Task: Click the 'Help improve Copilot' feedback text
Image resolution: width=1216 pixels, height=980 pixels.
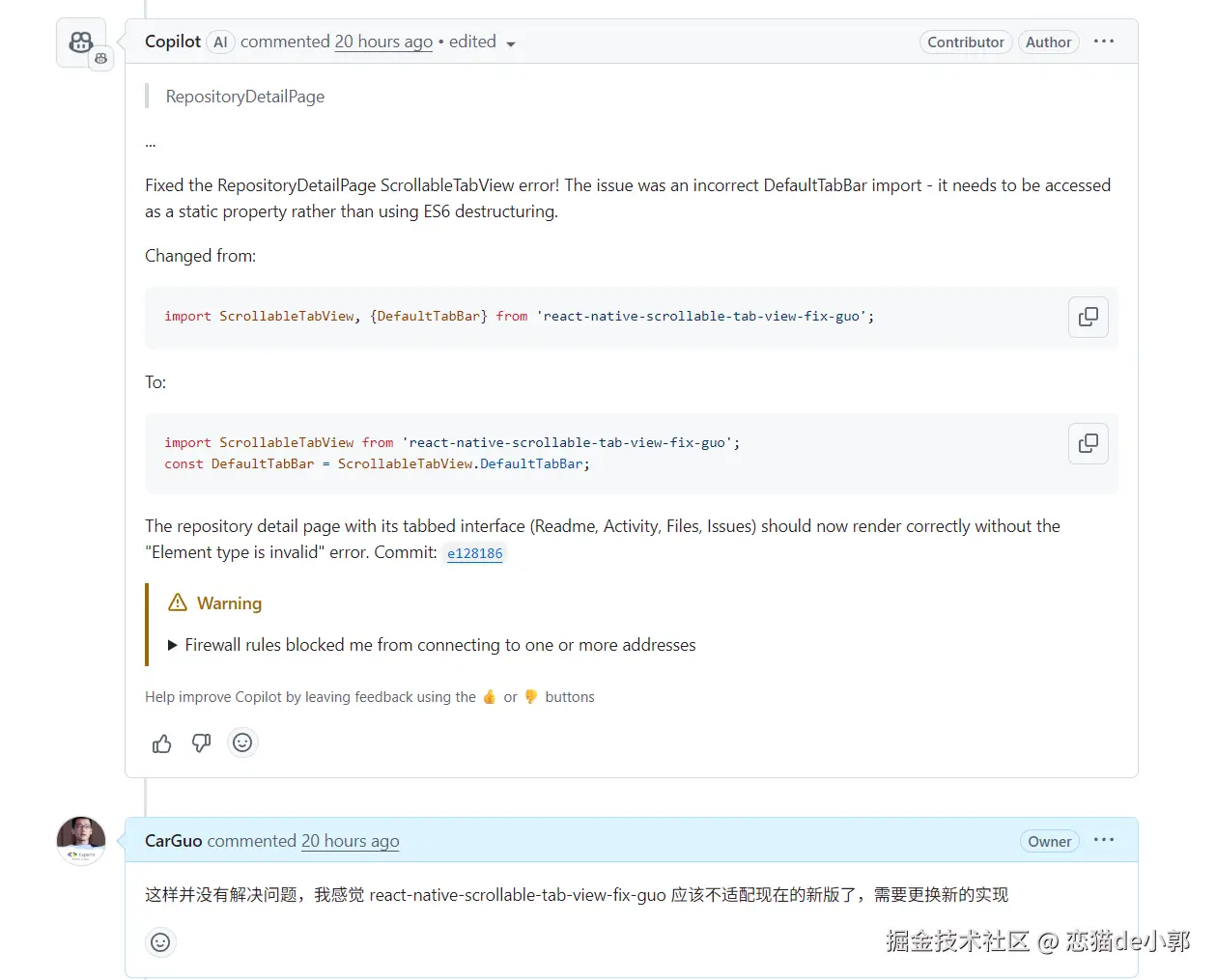Action: pyautogui.click(x=370, y=697)
